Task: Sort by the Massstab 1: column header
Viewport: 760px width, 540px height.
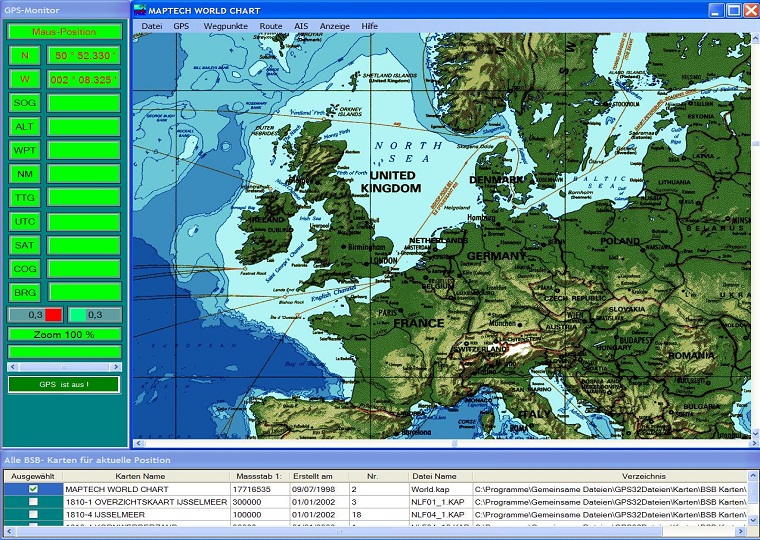Action: (x=259, y=476)
